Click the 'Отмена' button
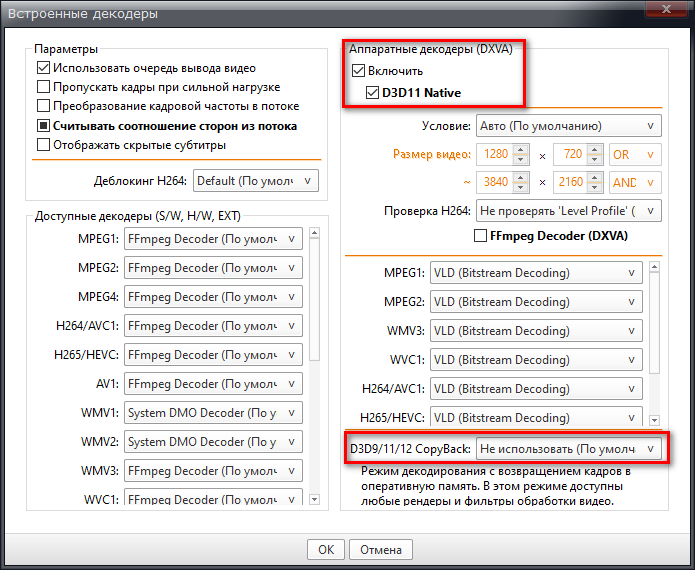695x570 pixels. pyautogui.click(x=381, y=550)
